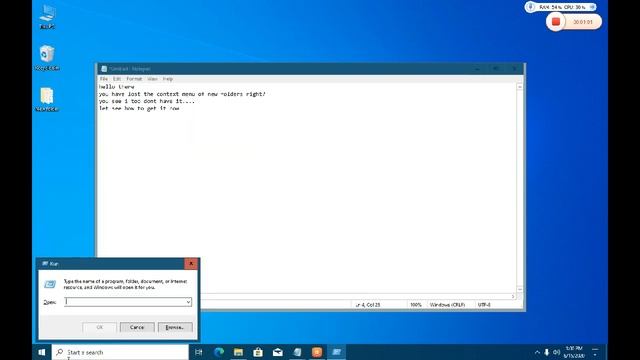
Task: Click the RAM and CPU usage readout
Action: (562, 7)
